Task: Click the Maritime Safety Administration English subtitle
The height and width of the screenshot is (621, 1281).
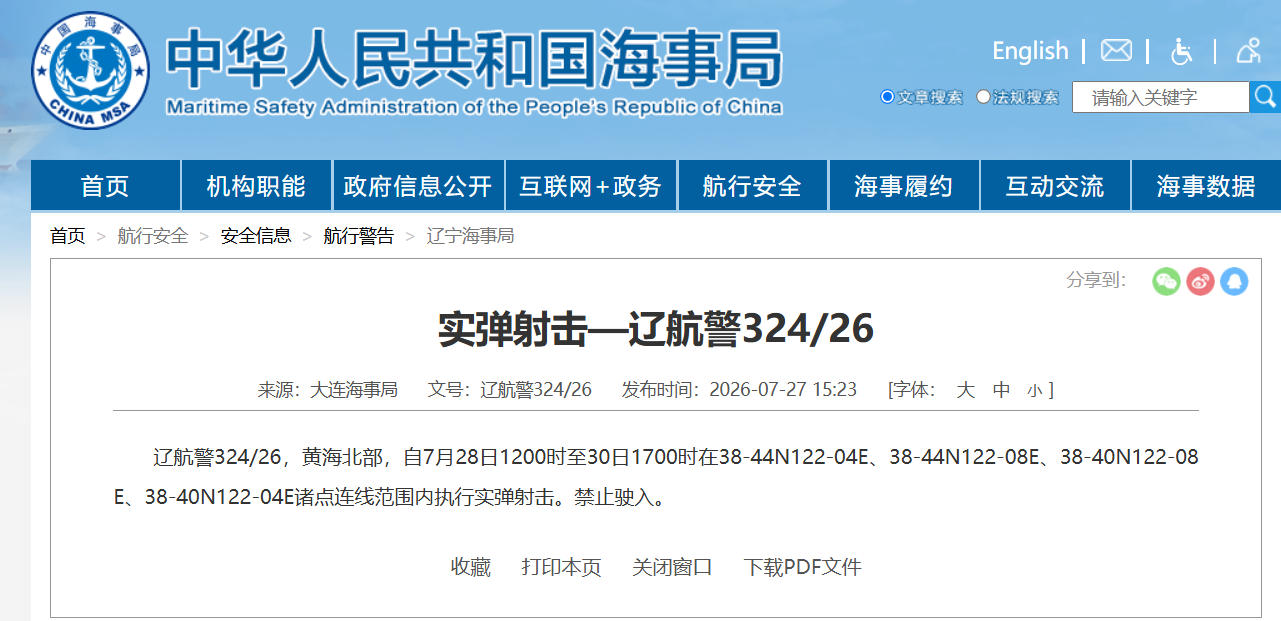Action: pyautogui.click(x=474, y=107)
